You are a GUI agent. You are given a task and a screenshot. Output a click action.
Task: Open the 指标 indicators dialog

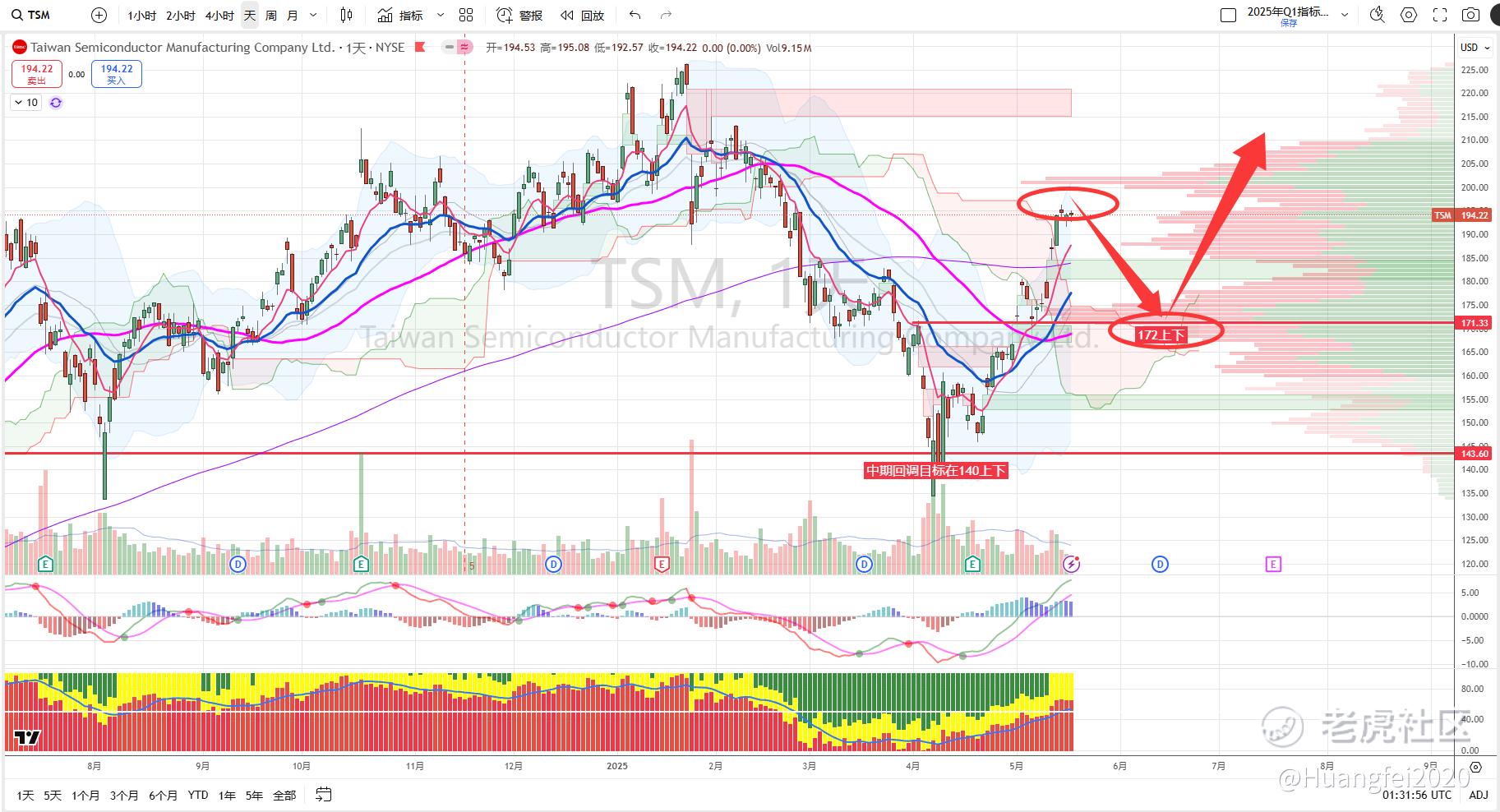[x=400, y=15]
